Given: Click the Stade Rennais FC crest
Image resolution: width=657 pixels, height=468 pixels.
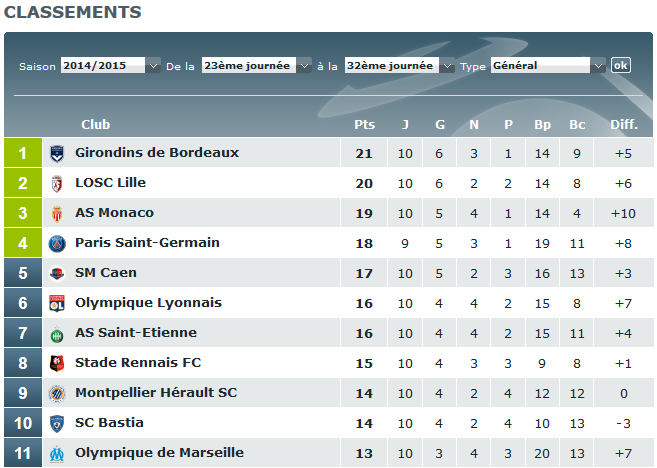Looking at the screenshot, I should click(x=57, y=363).
